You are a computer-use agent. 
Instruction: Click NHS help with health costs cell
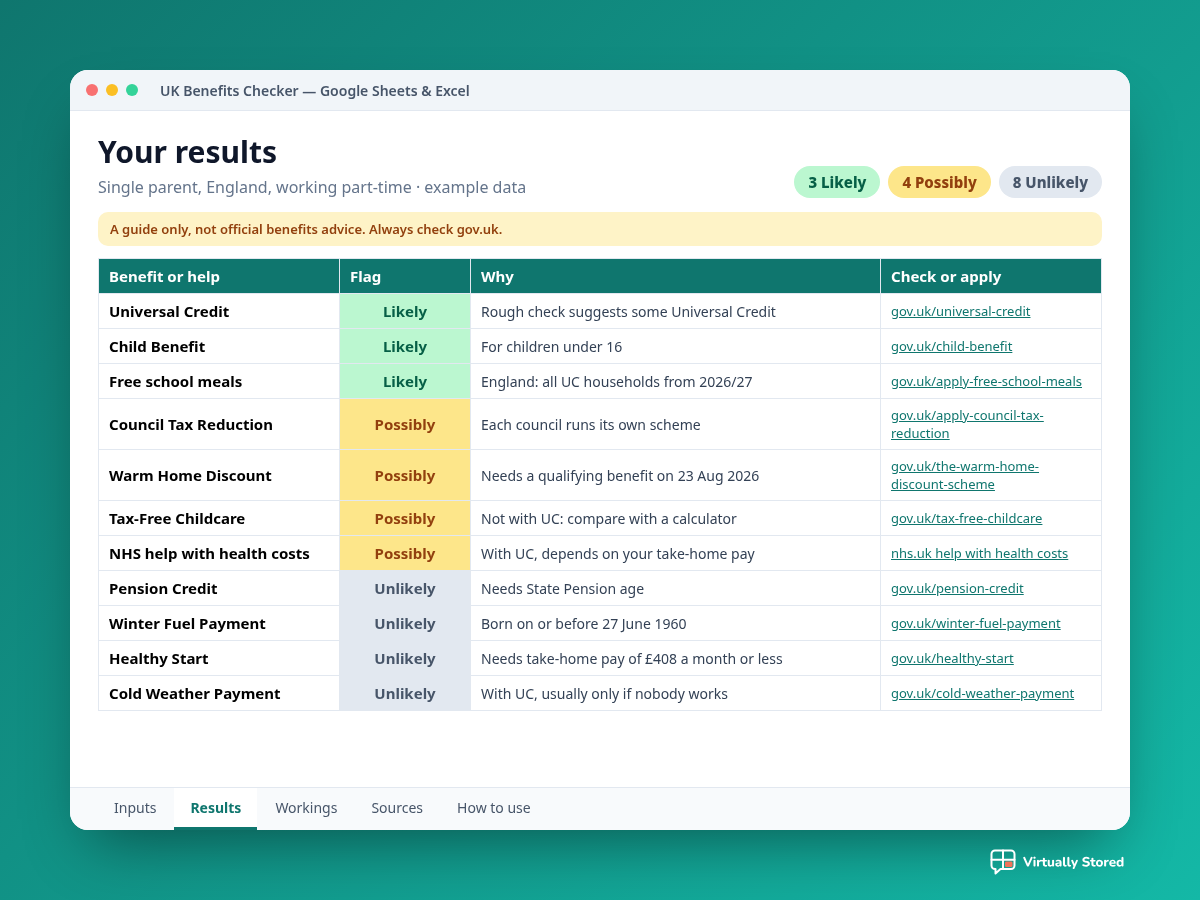(x=219, y=553)
